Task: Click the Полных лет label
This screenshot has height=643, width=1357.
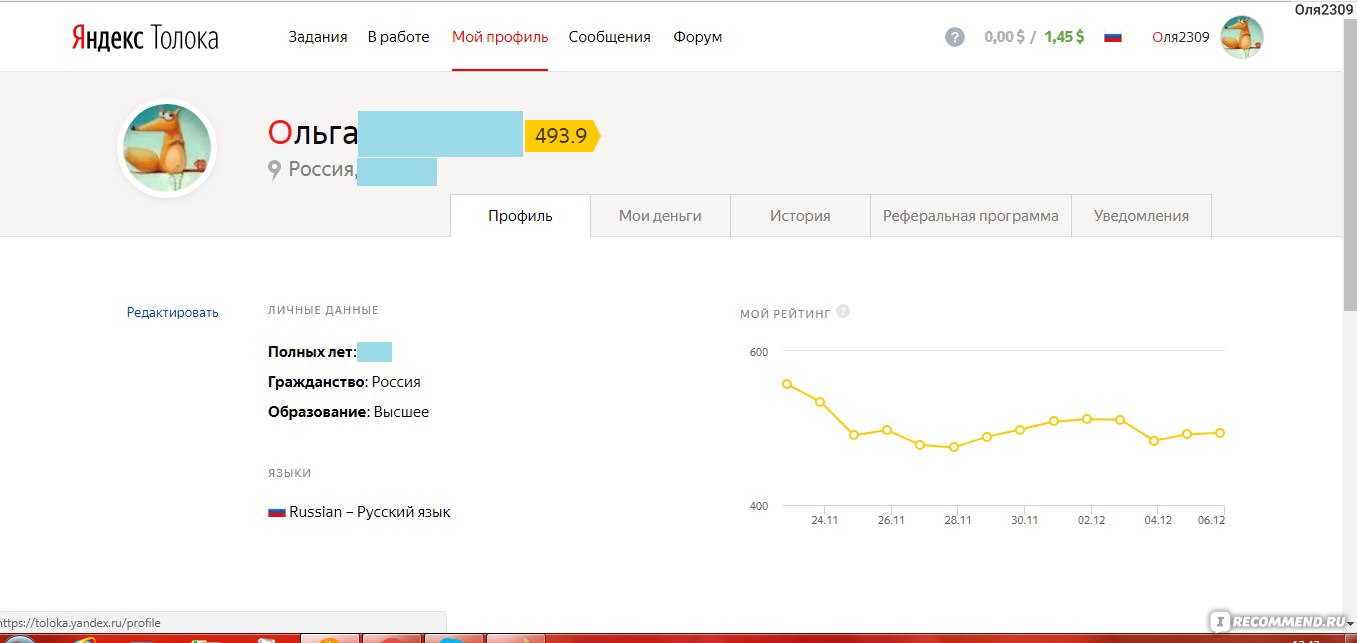Action: pyautogui.click(x=312, y=352)
